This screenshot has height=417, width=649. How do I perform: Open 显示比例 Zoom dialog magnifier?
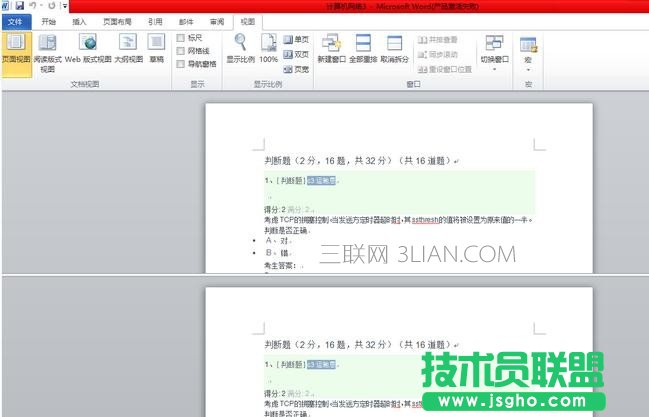tap(240, 49)
